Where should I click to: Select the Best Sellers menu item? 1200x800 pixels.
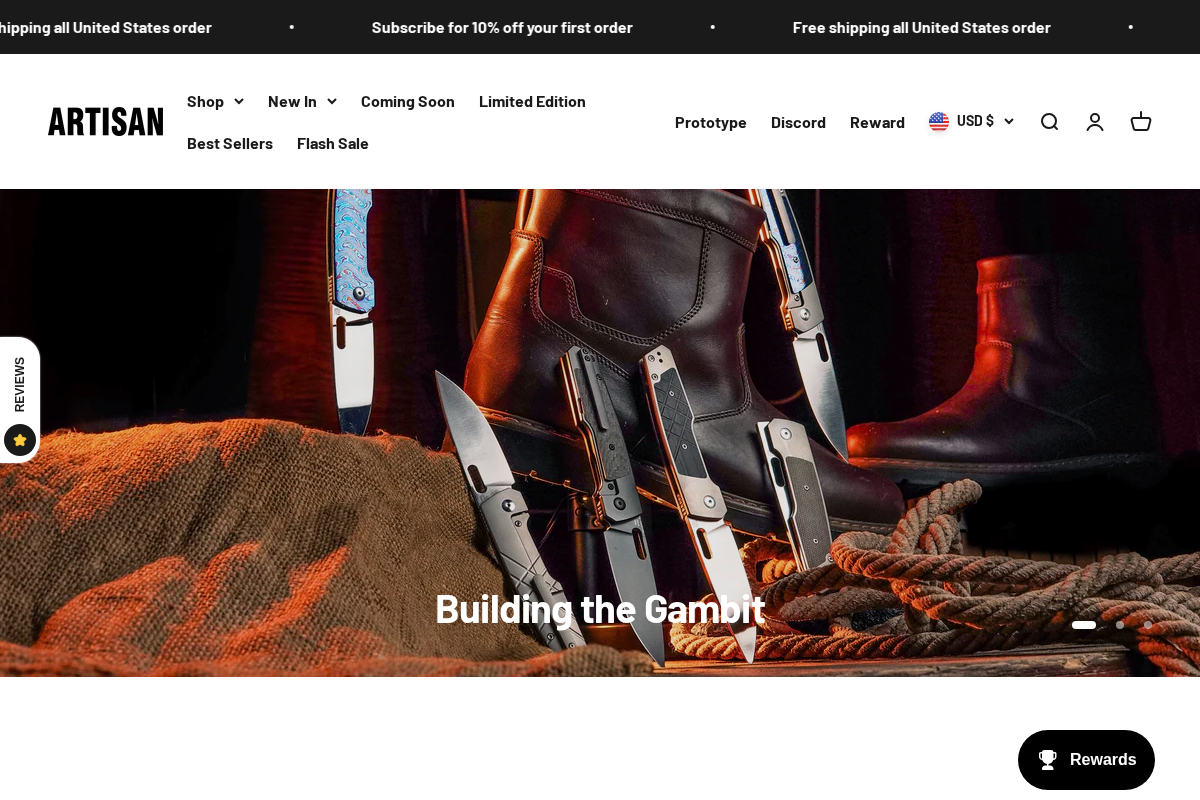click(230, 143)
